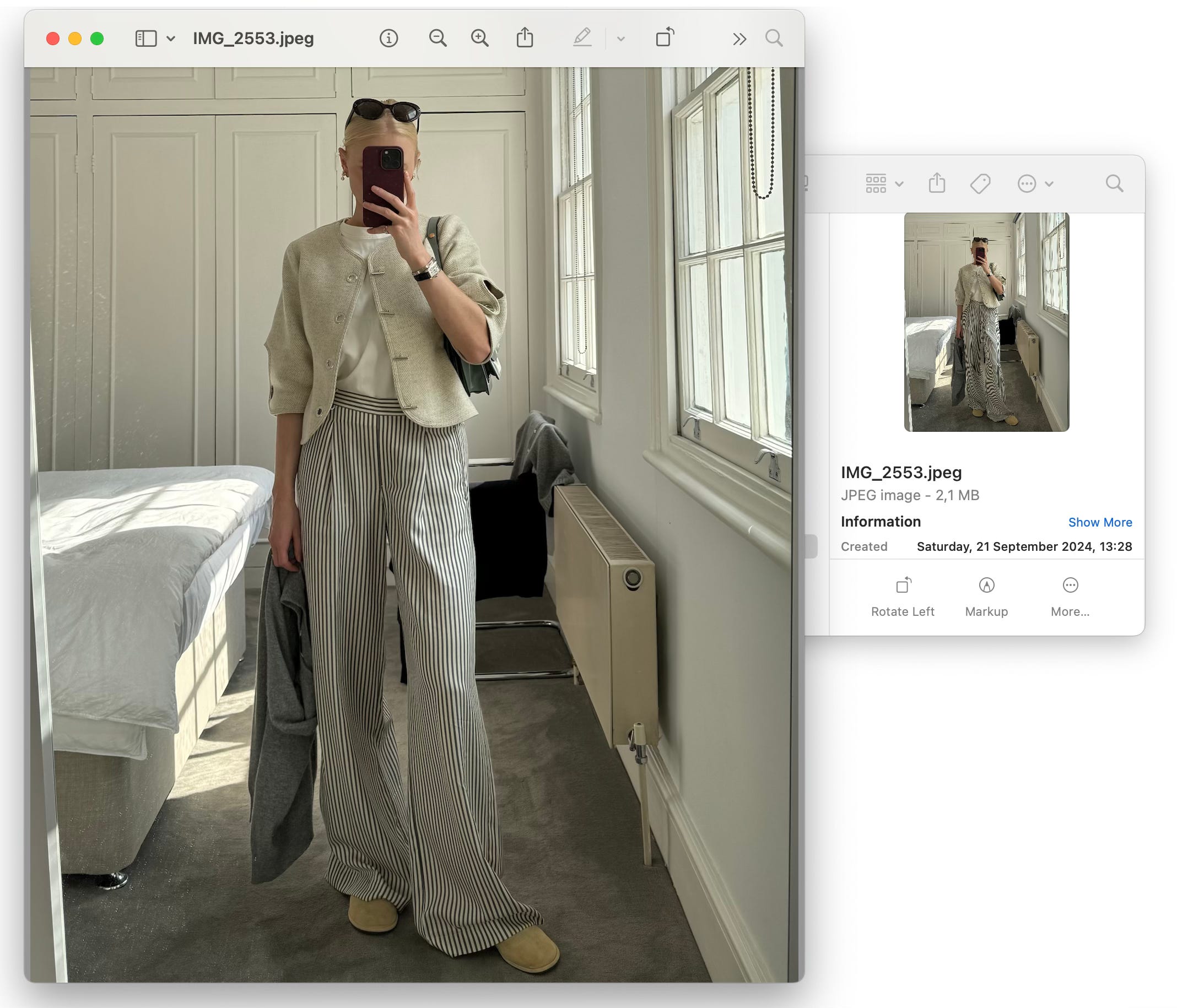Click IMG_2553.jpeg file name in Finder preview pane
The width and height of the screenshot is (1177, 1008).
pyautogui.click(x=901, y=473)
